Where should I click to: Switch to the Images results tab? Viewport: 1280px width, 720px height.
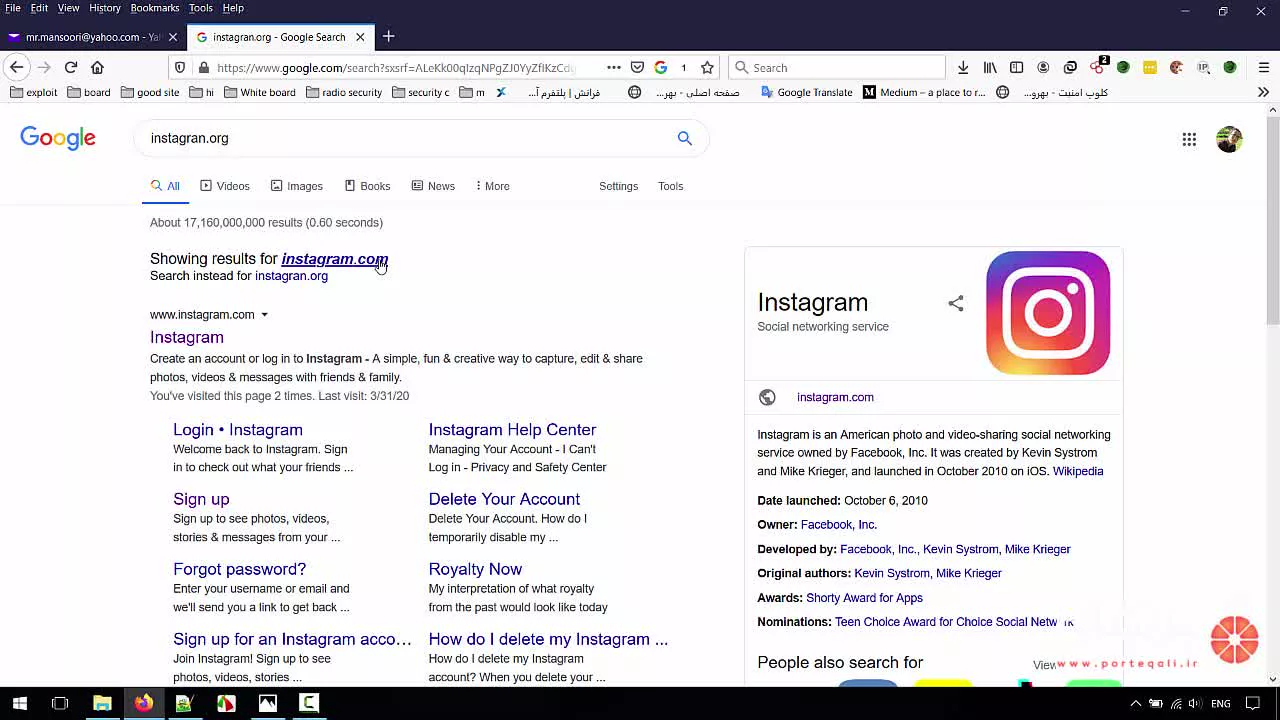click(x=297, y=186)
